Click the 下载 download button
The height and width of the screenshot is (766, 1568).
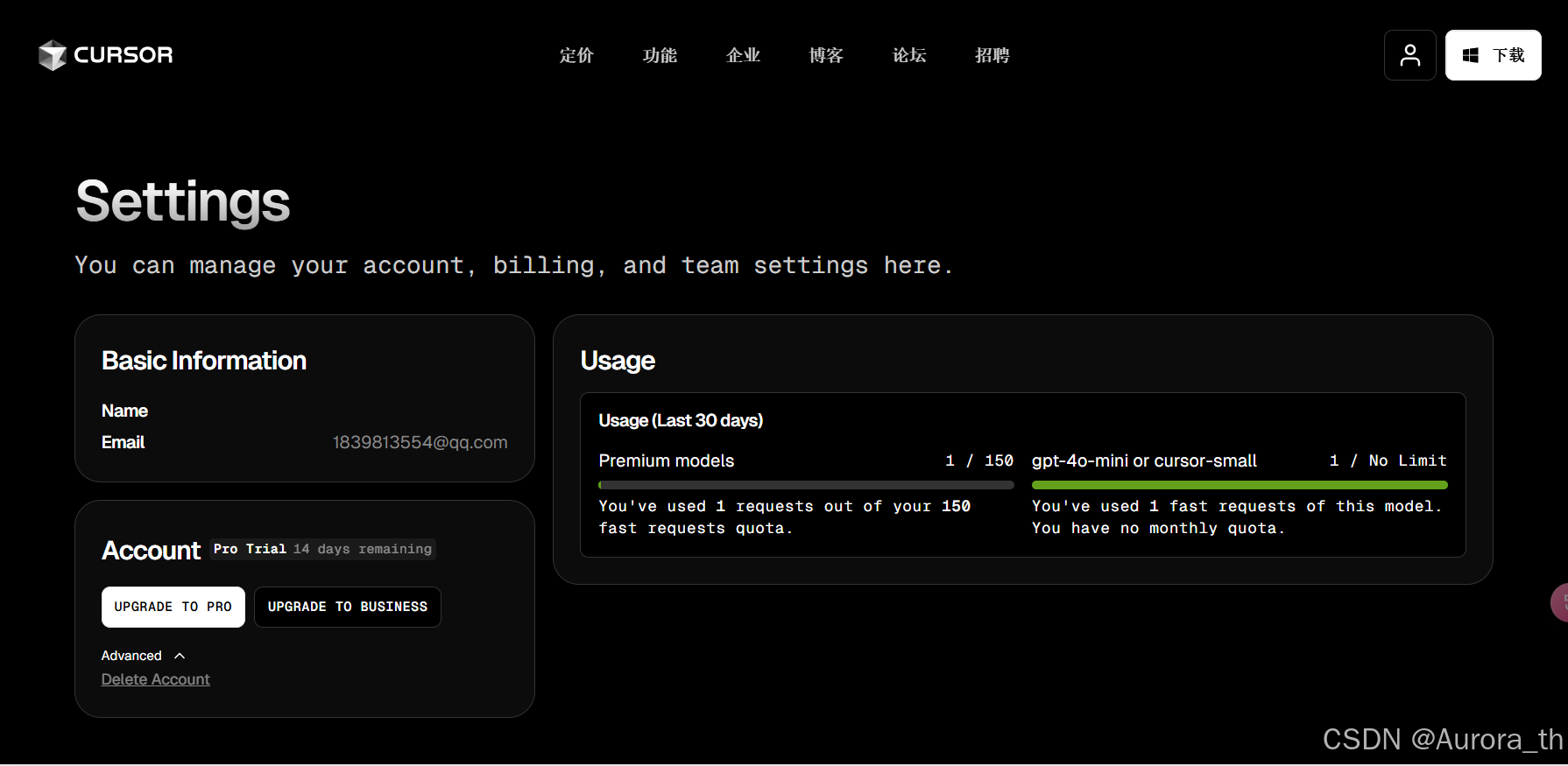coord(1493,55)
